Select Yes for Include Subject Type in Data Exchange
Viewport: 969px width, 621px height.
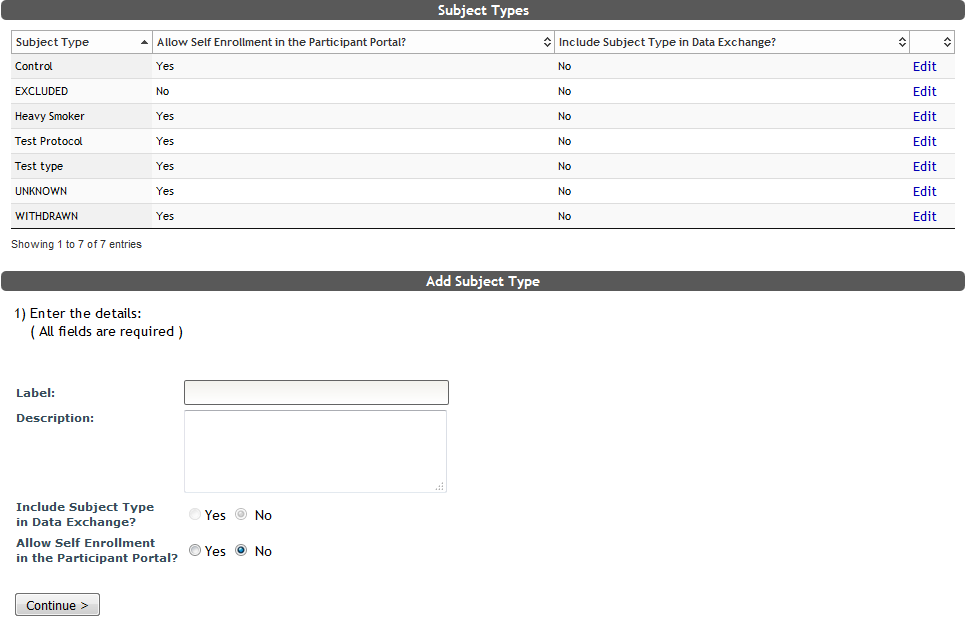point(195,513)
